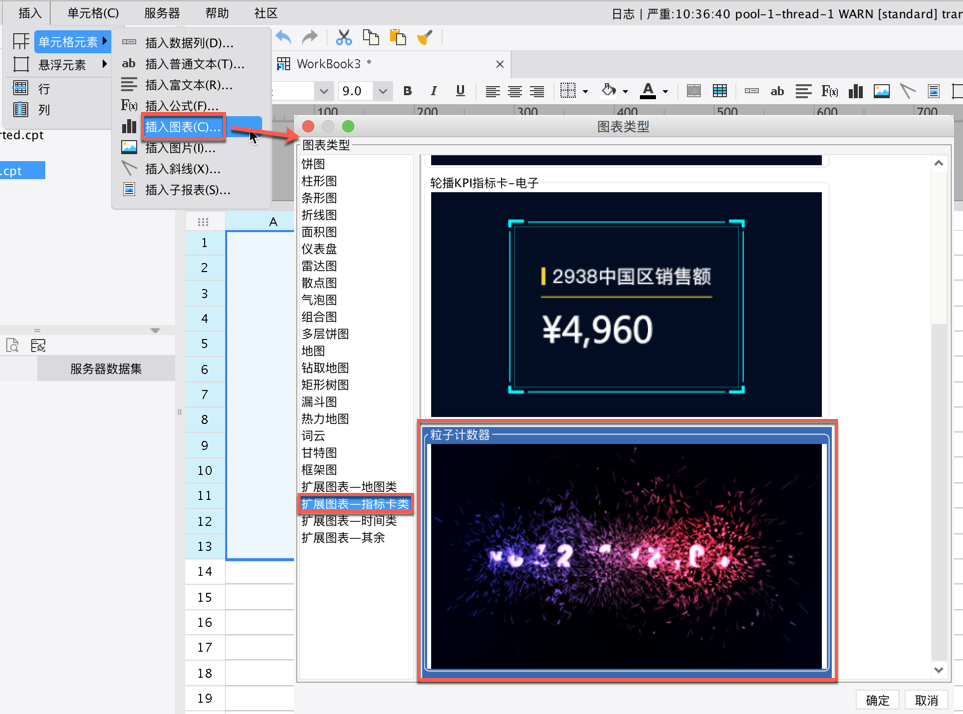Select 插入公式(F)... menu entry
The image size is (963, 714).
191,106
